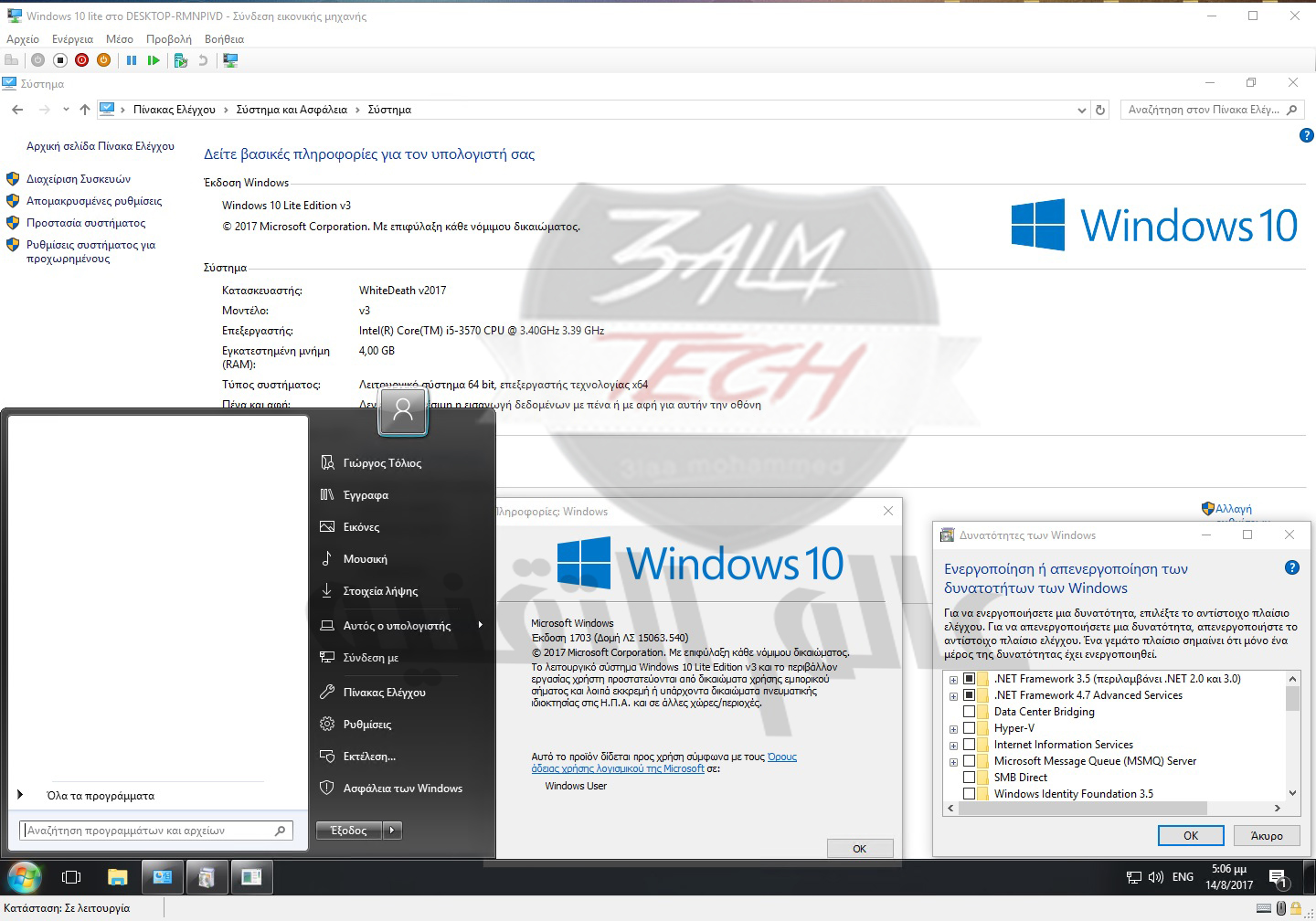This screenshot has height=921, width=1316.
Task: Open Task View from the taskbar
Action: (x=71, y=878)
